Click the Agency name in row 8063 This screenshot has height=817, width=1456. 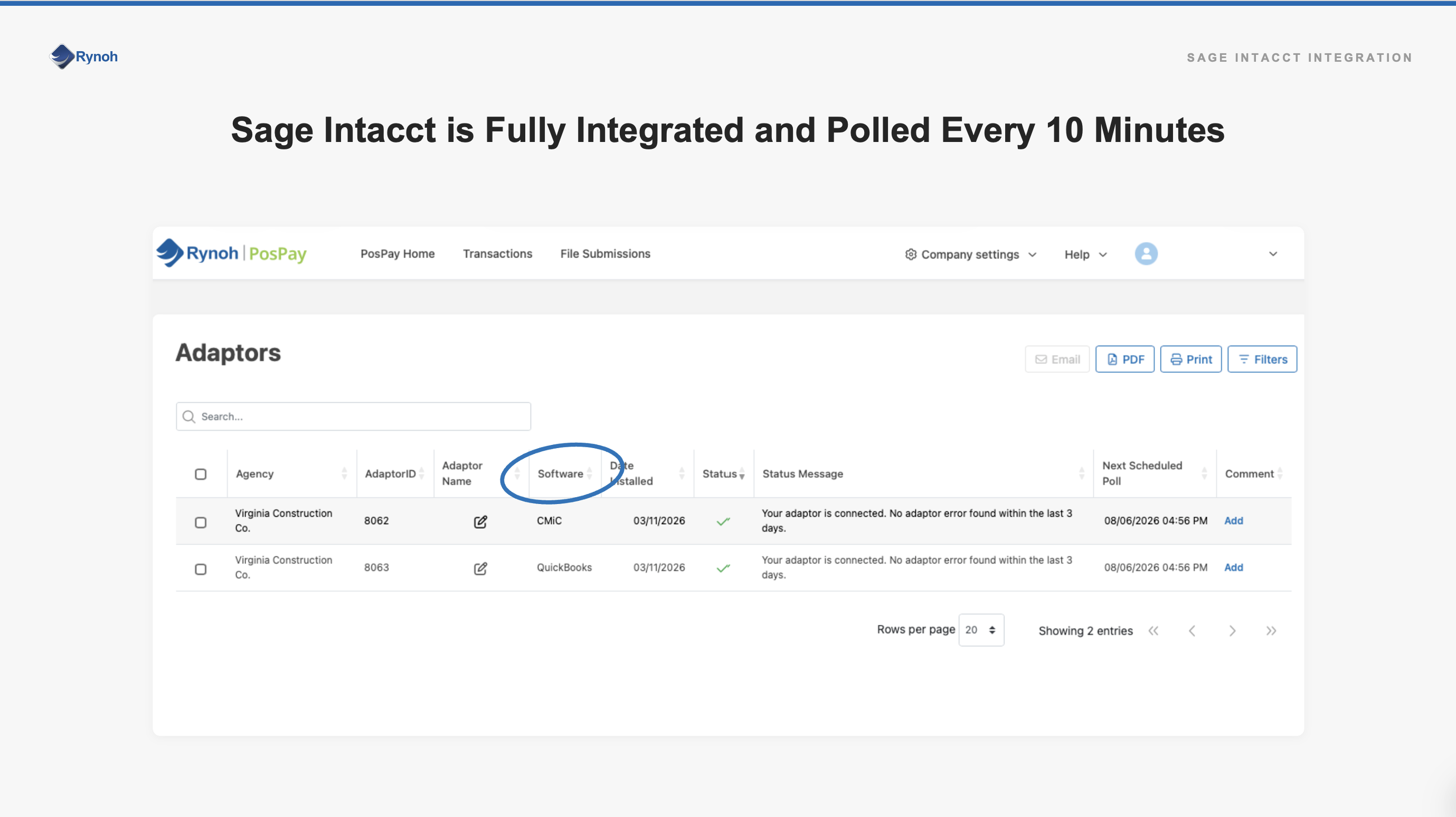pos(283,567)
